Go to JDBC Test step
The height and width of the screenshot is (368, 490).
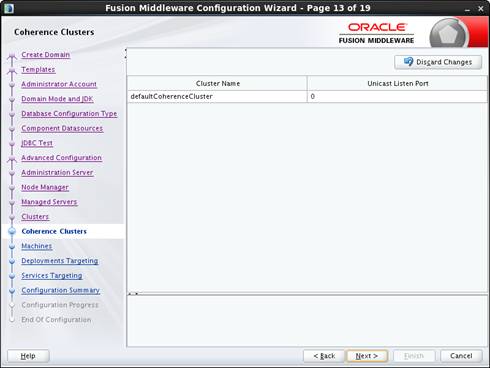pos(37,143)
